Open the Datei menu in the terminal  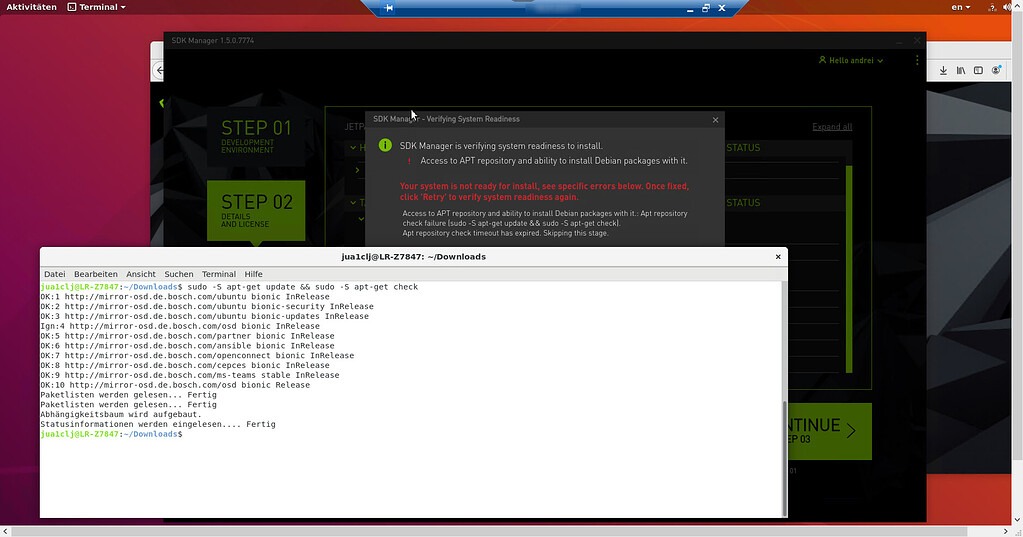55,274
